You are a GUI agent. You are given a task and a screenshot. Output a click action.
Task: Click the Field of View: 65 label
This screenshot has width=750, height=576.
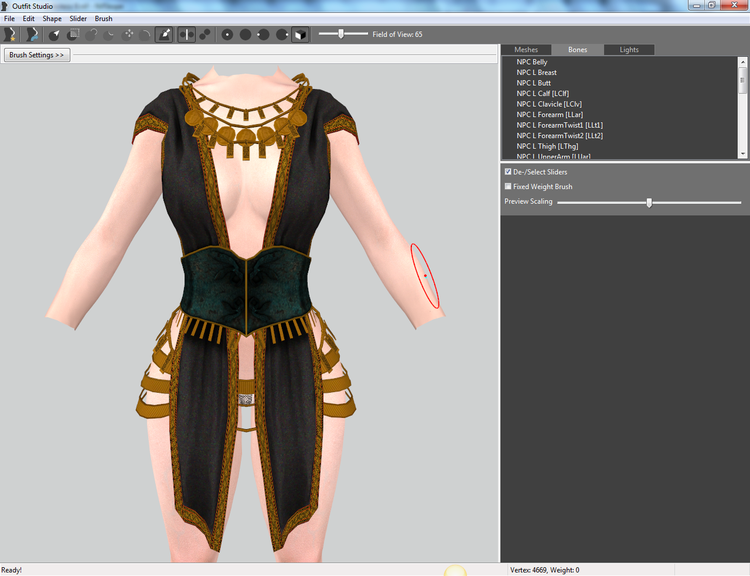click(397, 34)
